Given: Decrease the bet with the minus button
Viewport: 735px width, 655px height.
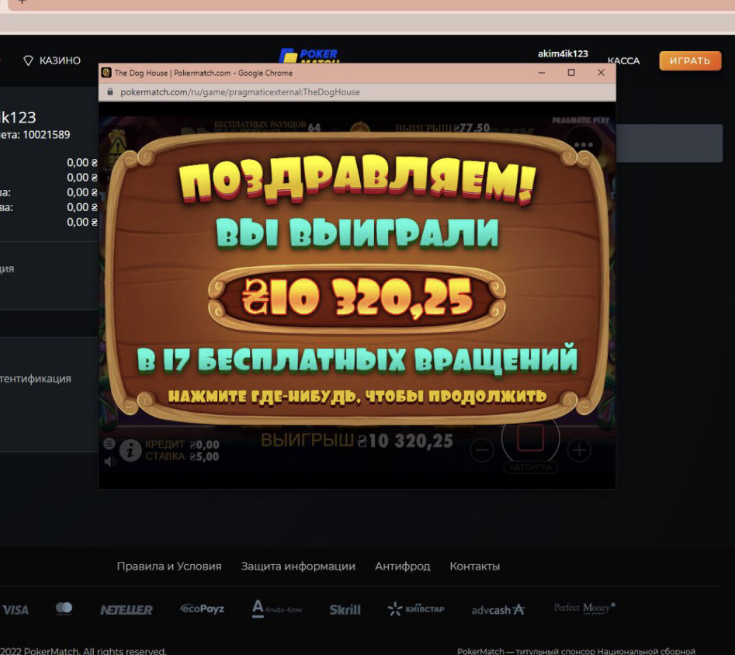Looking at the screenshot, I should click(482, 450).
